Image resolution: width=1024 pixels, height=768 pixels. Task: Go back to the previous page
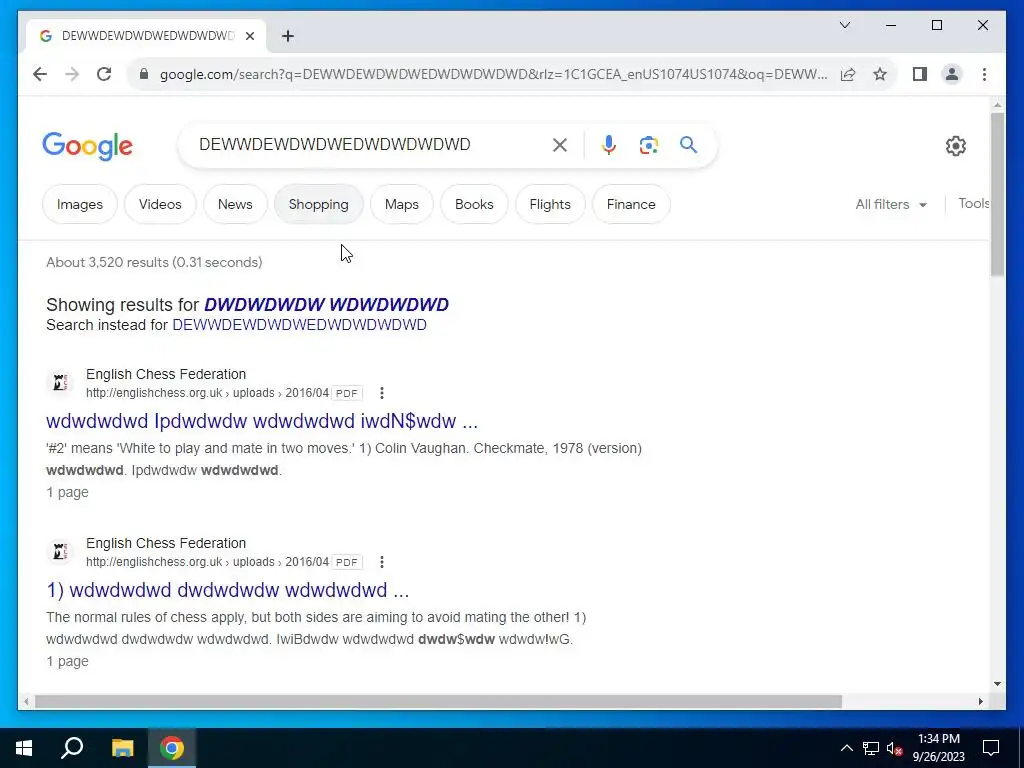(x=40, y=74)
